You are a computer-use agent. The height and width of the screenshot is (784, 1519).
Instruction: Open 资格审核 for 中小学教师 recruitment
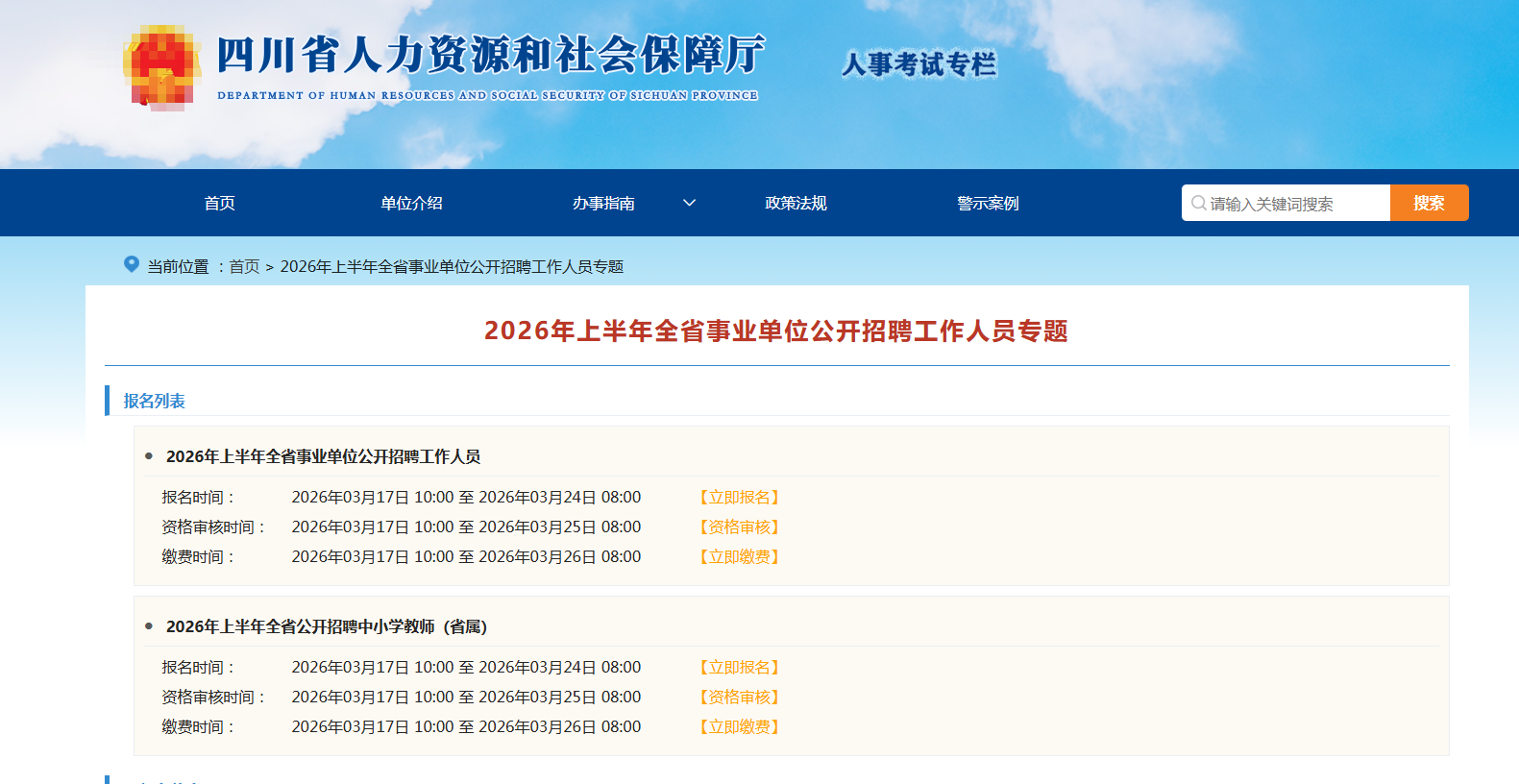tap(739, 697)
